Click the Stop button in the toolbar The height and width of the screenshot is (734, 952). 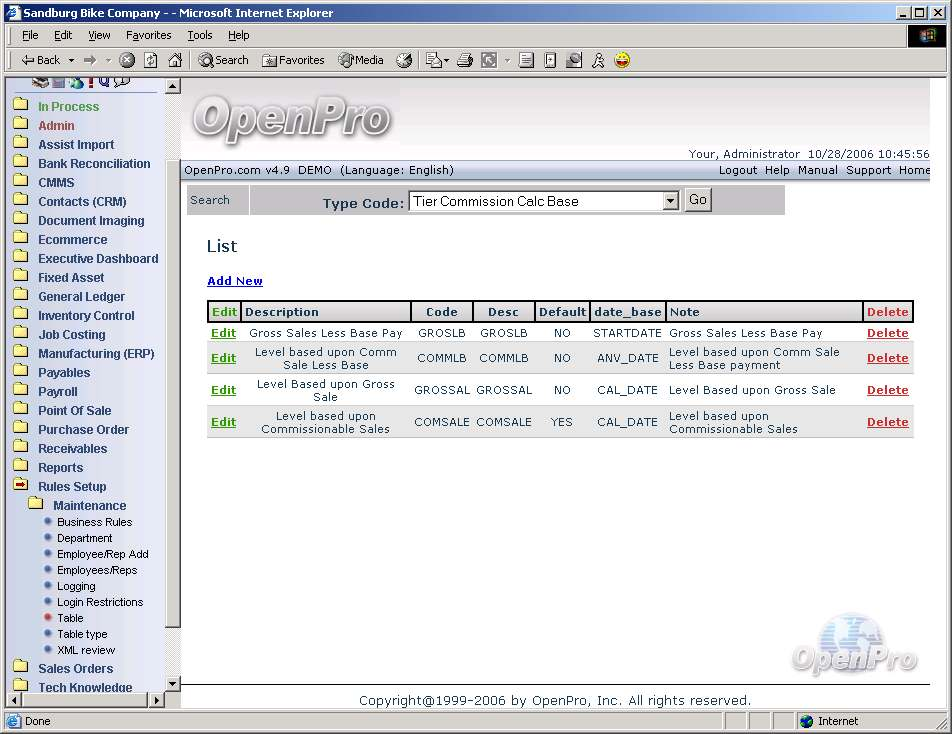click(127, 60)
